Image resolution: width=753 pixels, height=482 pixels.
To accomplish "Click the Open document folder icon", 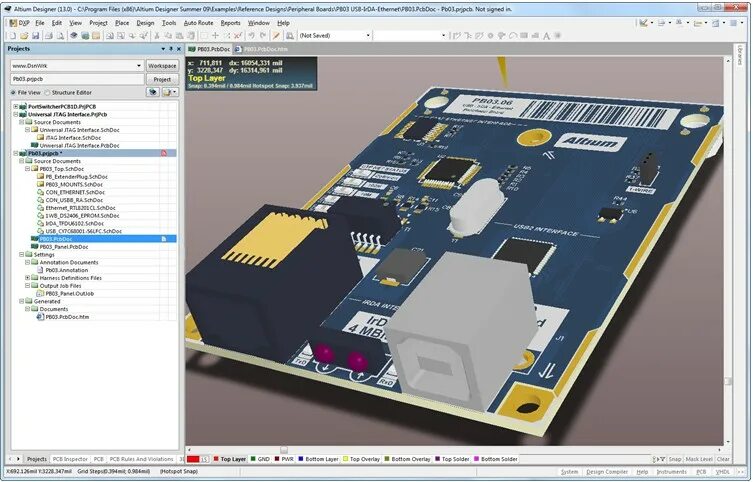I will coord(24,36).
